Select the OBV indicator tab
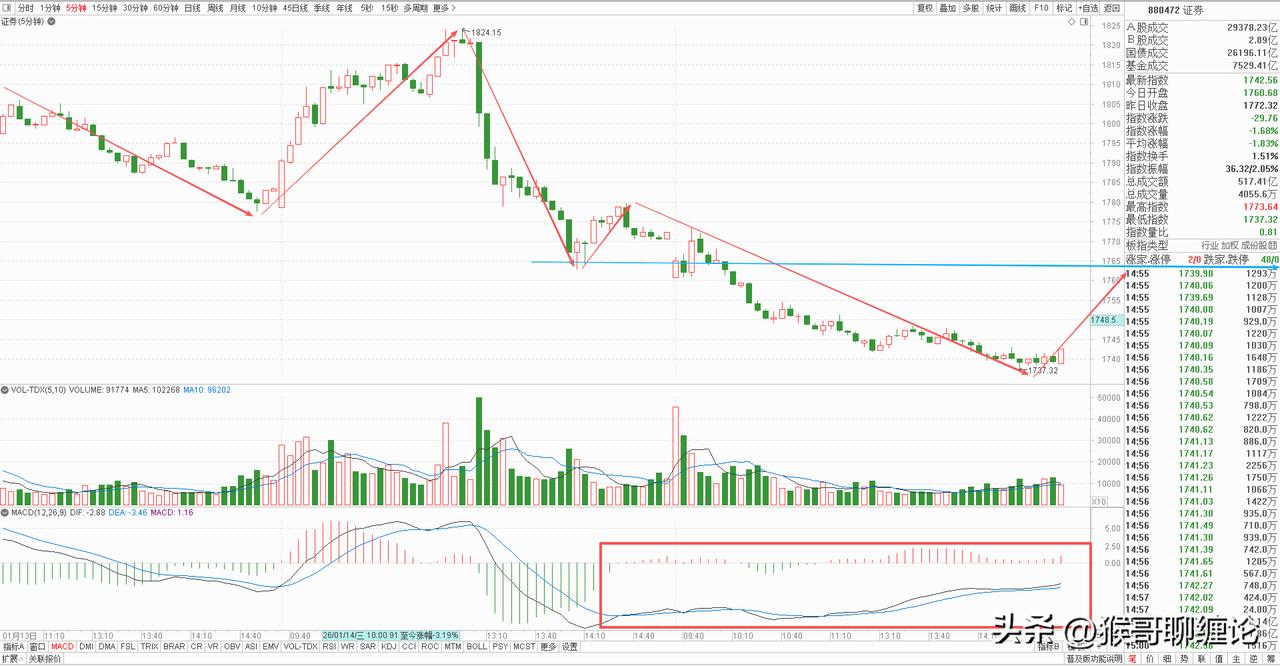1280x666 pixels. [x=232, y=646]
